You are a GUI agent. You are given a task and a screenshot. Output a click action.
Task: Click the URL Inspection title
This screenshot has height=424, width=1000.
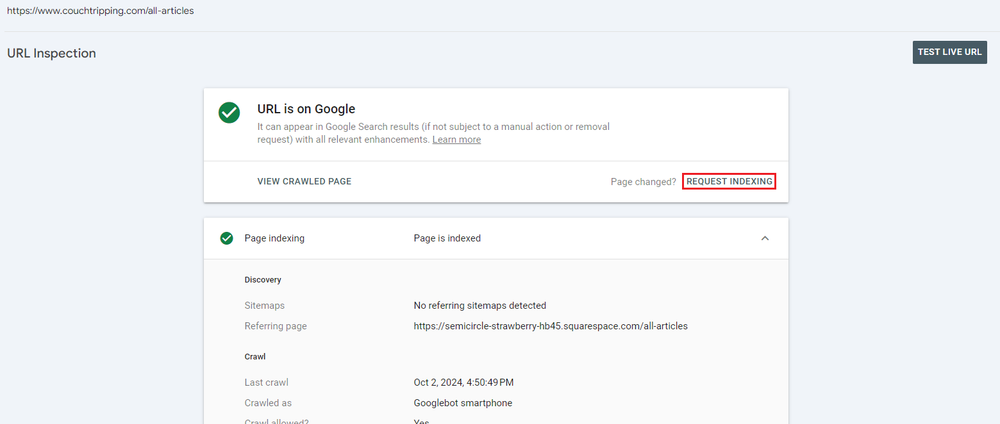pyautogui.click(x=52, y=54)
